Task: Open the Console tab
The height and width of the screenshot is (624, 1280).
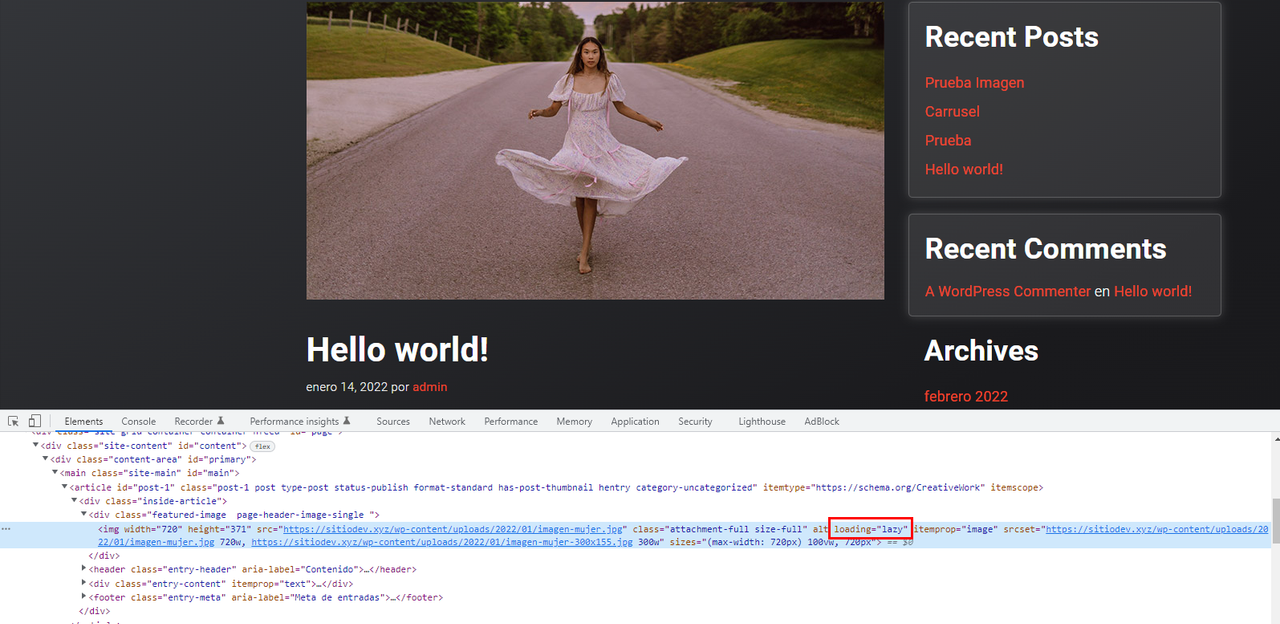Action: coord(139,421)
